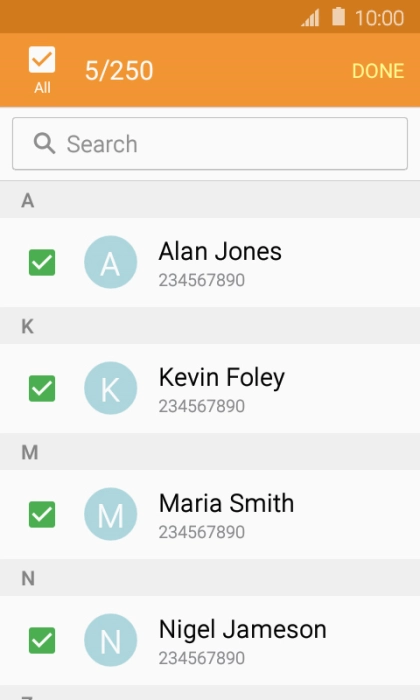Select the Alan Jones contact name

click(x=220, y=251)
